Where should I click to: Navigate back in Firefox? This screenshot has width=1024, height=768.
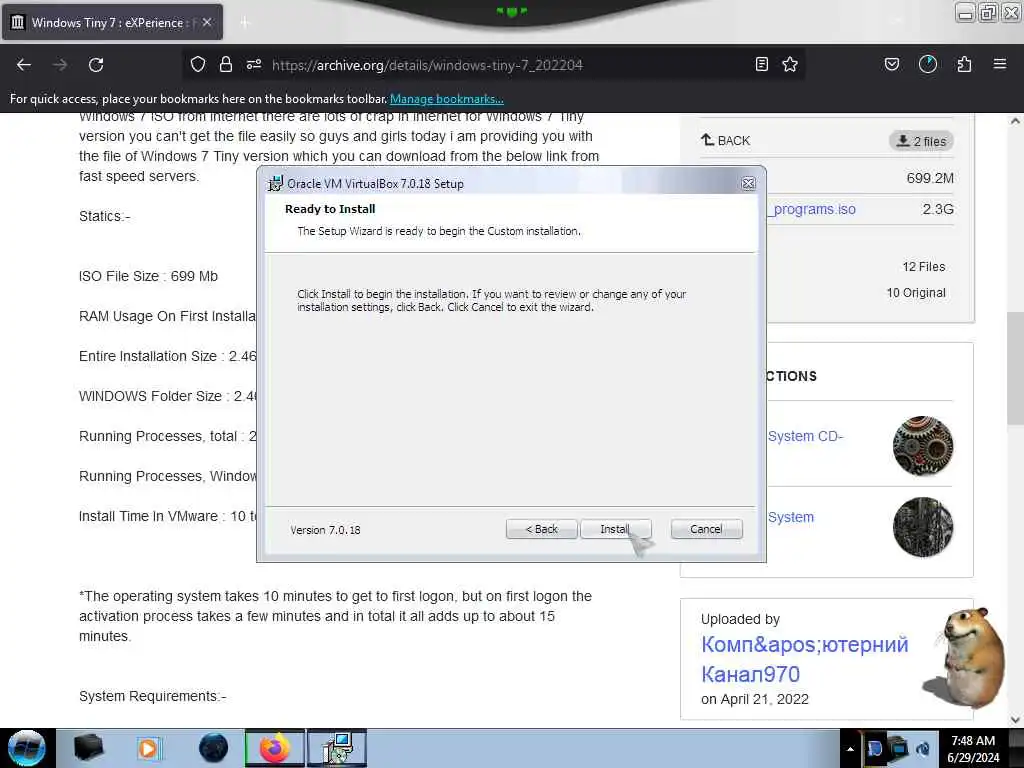[x=24, y=65]
